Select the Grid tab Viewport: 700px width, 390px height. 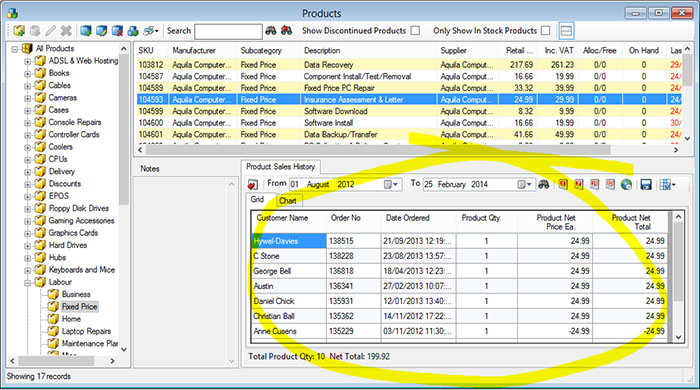tap(257, 199)
